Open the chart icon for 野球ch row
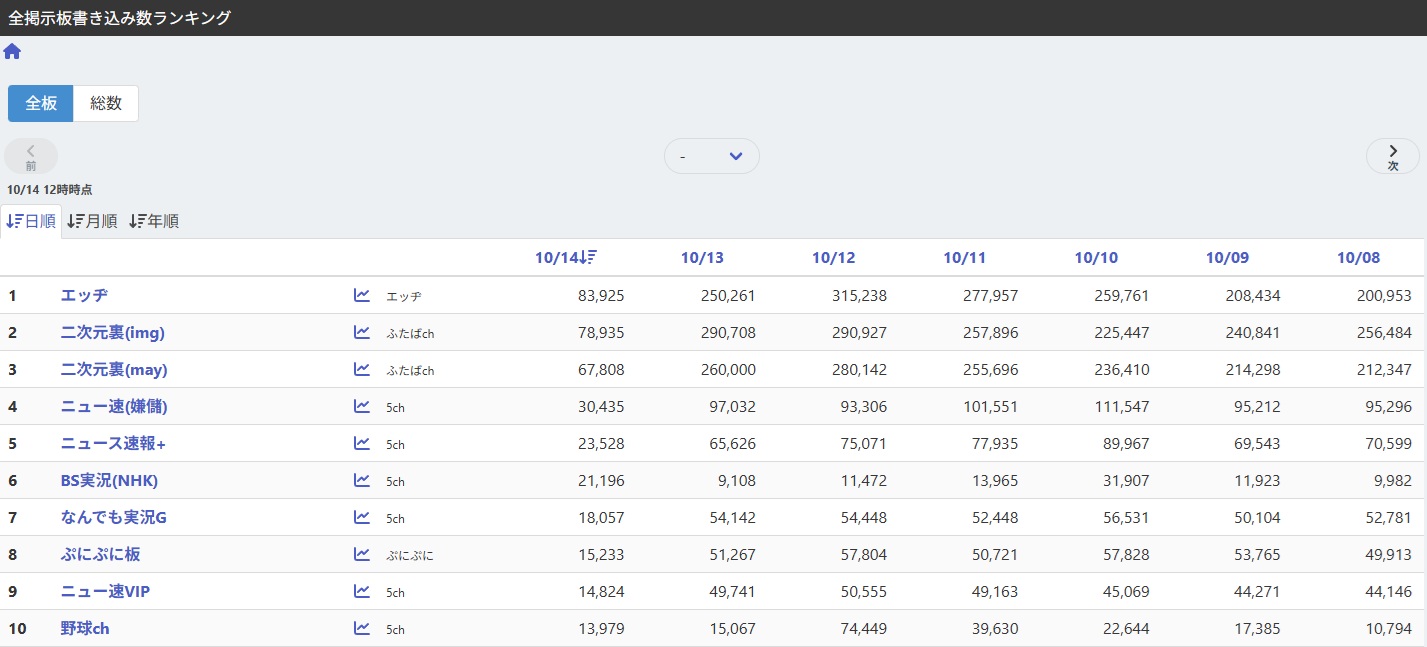Screen dimensions: 1427x647 (x=362, y=628)
